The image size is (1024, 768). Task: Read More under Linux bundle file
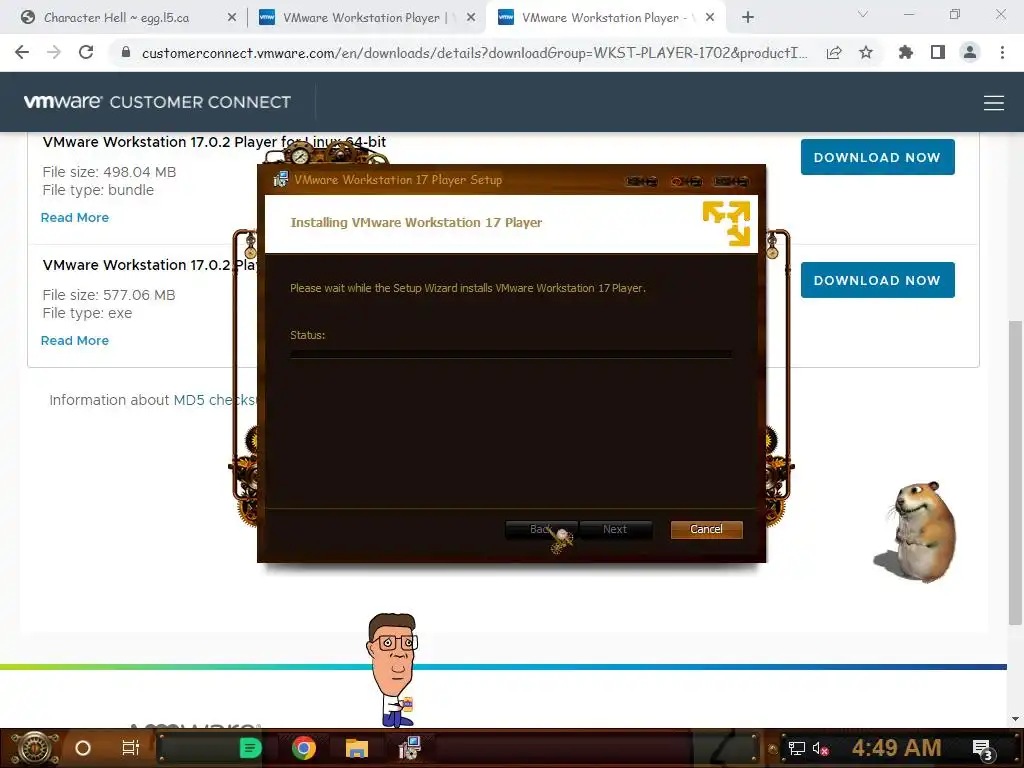pos(74,217)
